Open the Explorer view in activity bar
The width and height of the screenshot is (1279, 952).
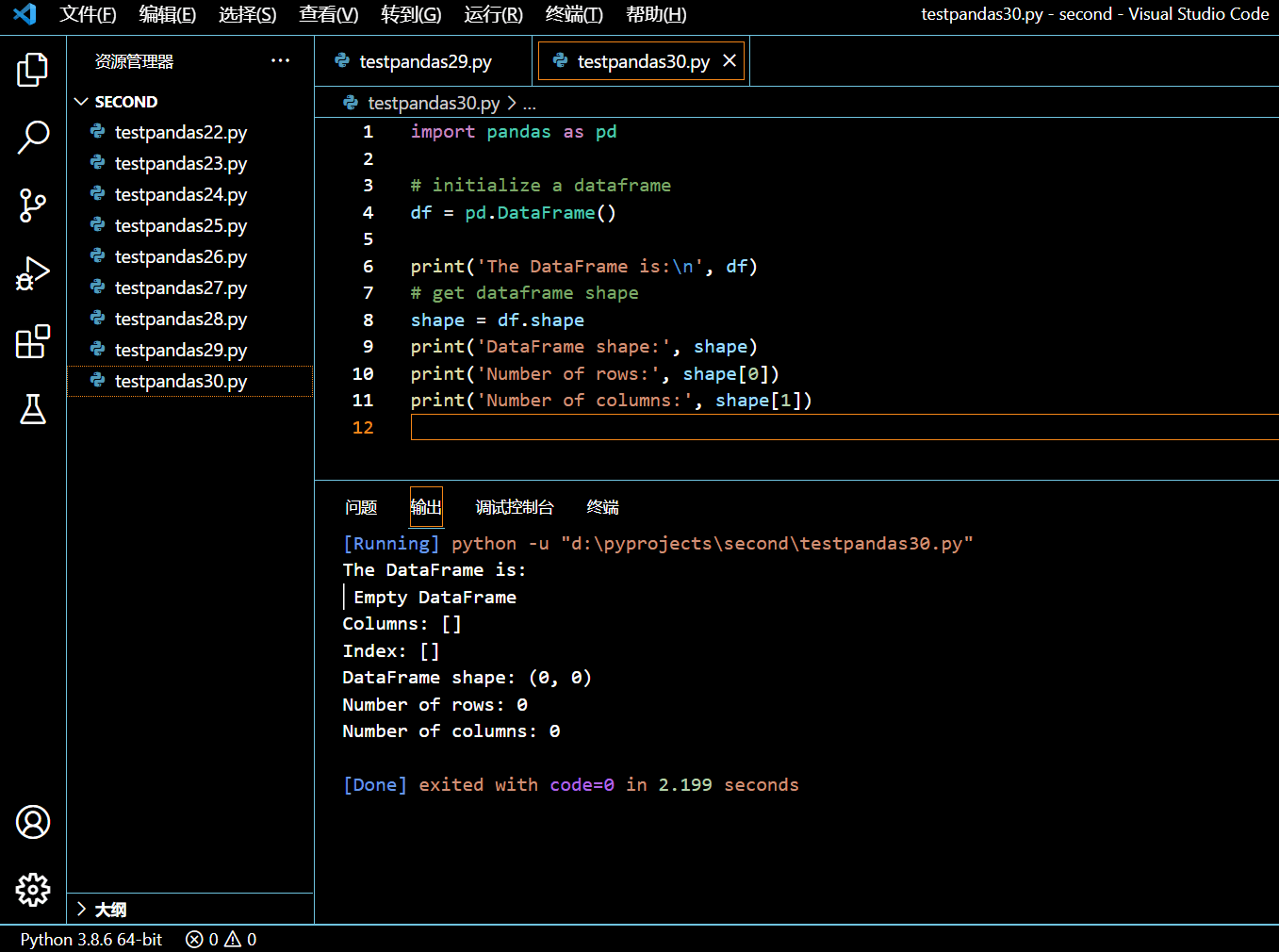tap(33, 70)
